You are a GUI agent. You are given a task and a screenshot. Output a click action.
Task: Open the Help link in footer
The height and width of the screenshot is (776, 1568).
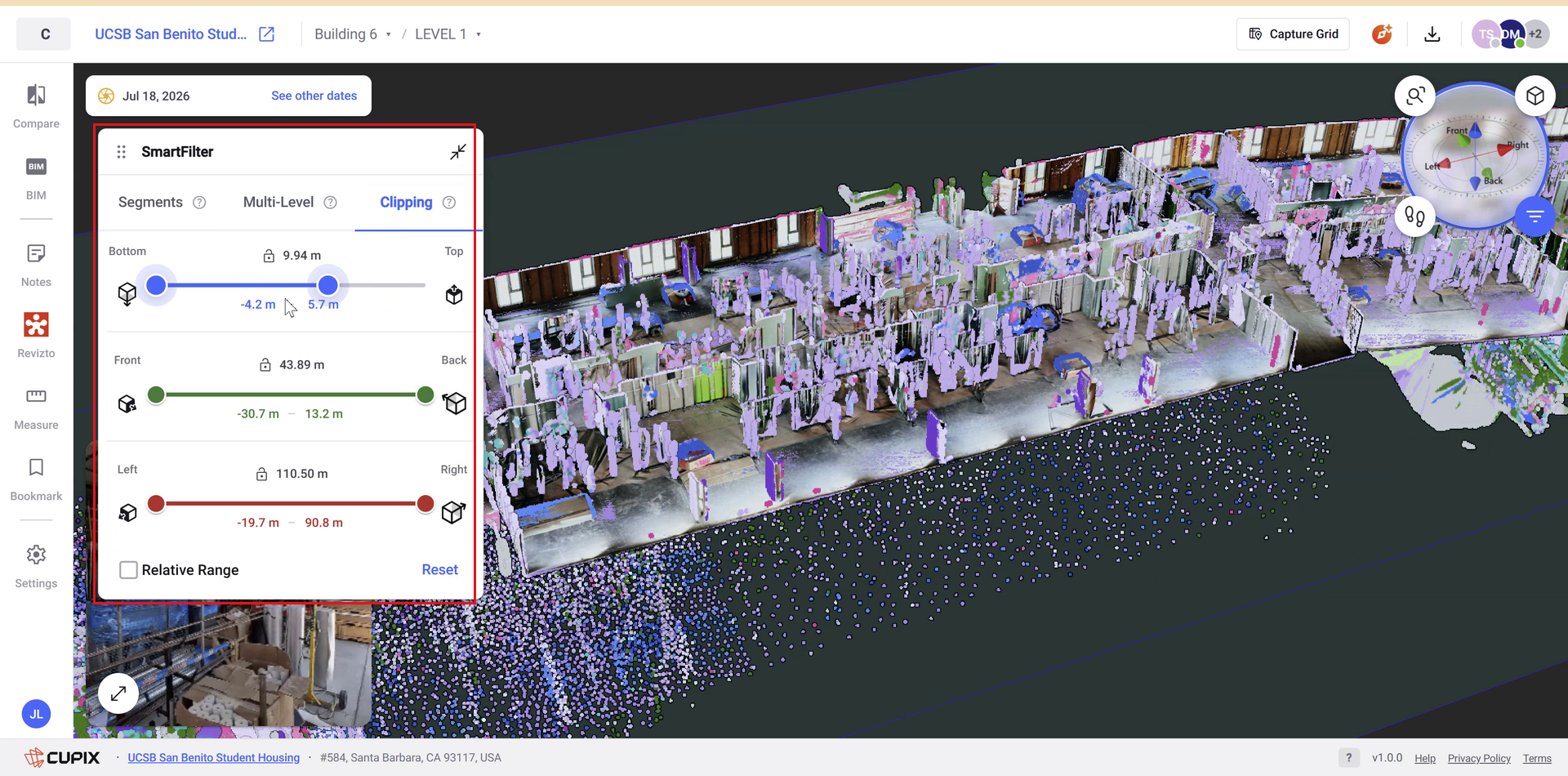(1425, 759)
